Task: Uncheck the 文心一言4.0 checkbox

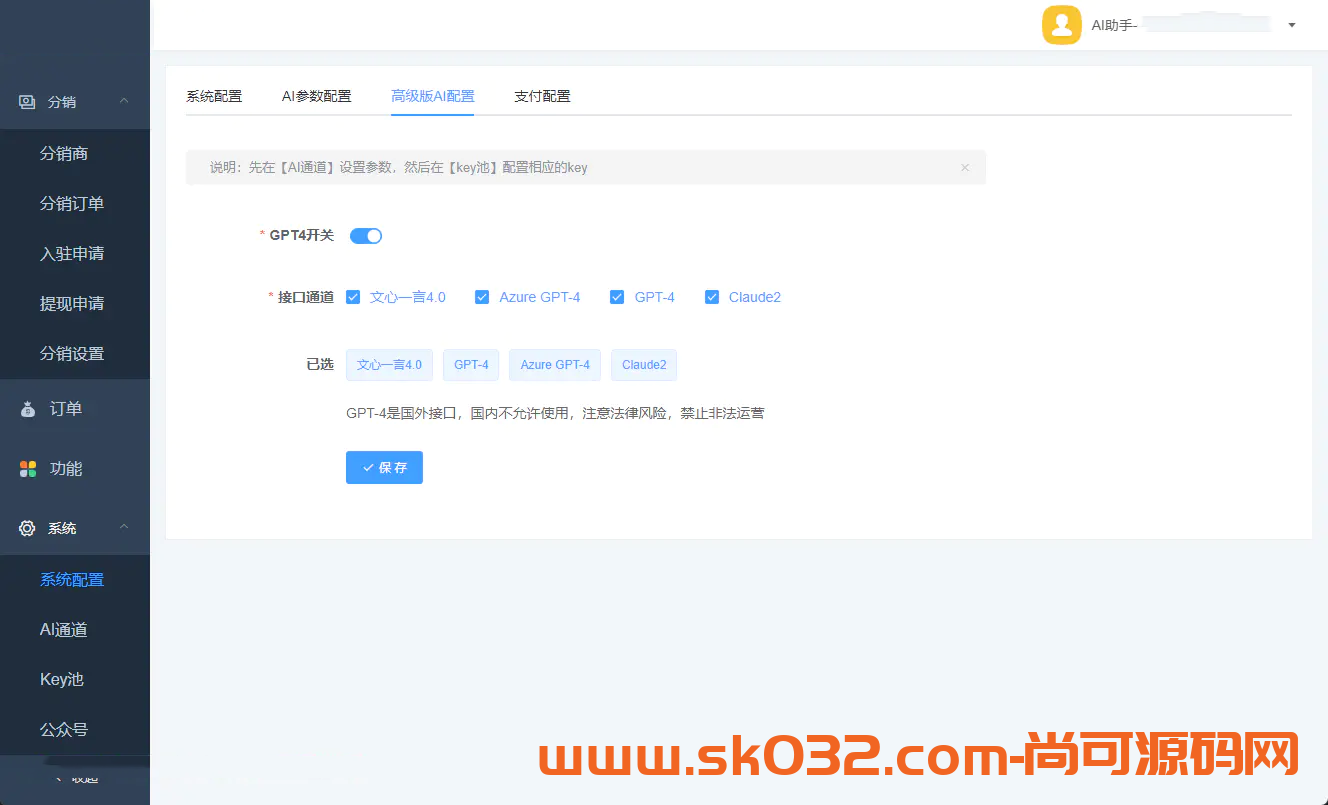Action: [353, 297]
